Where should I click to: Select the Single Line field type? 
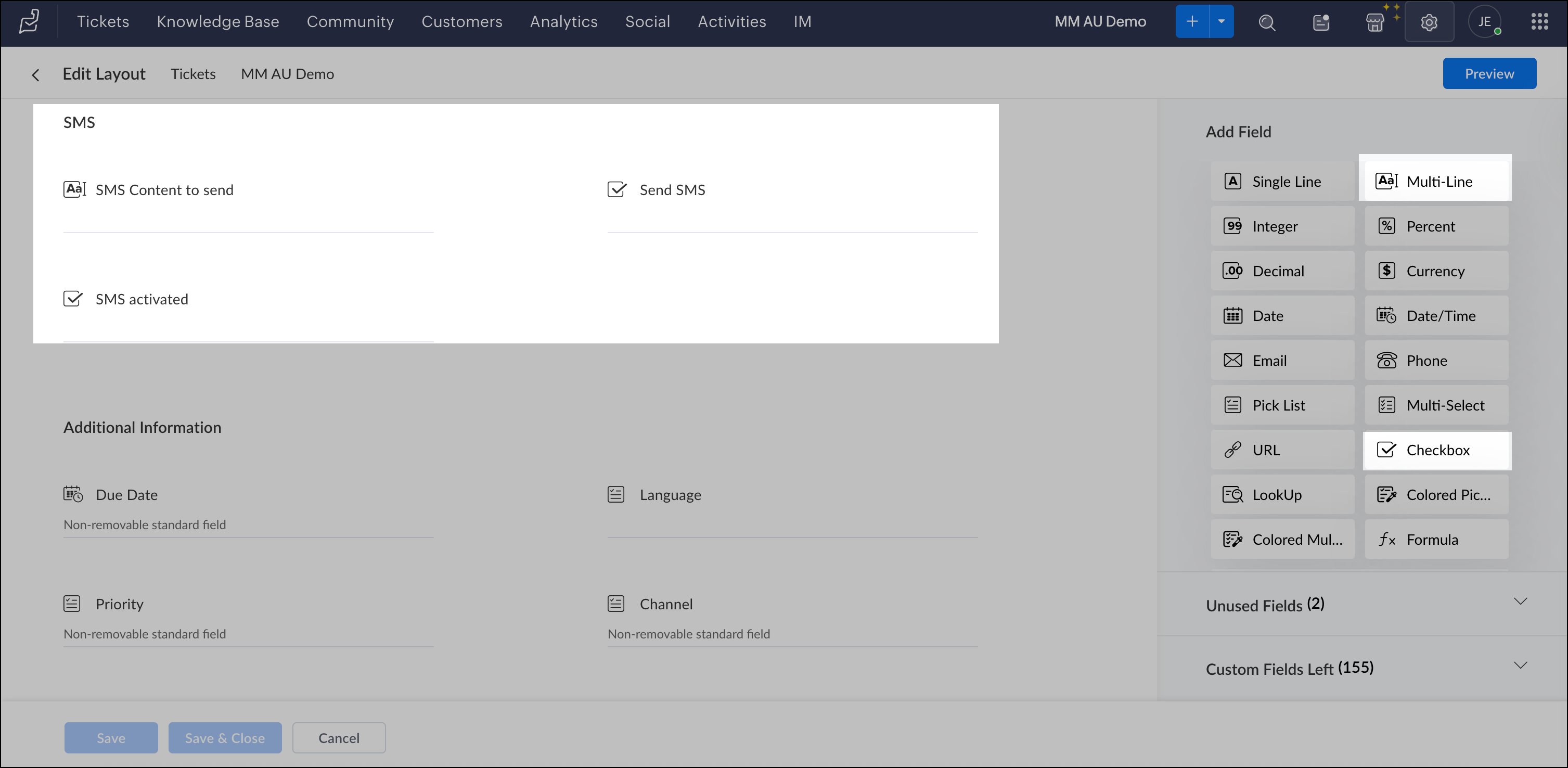(1282, 181)
